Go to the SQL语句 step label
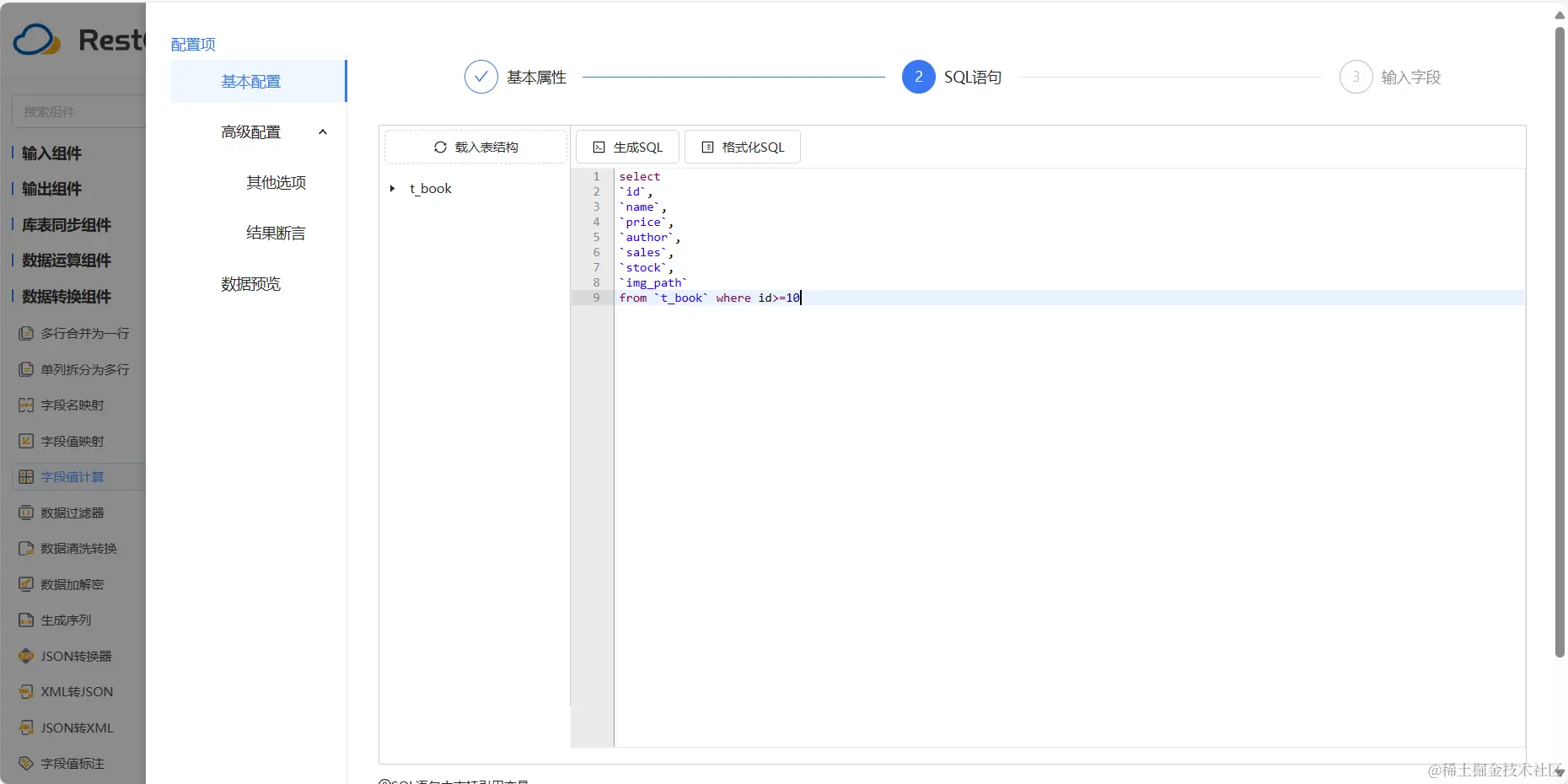 click(x=973, y=78)
